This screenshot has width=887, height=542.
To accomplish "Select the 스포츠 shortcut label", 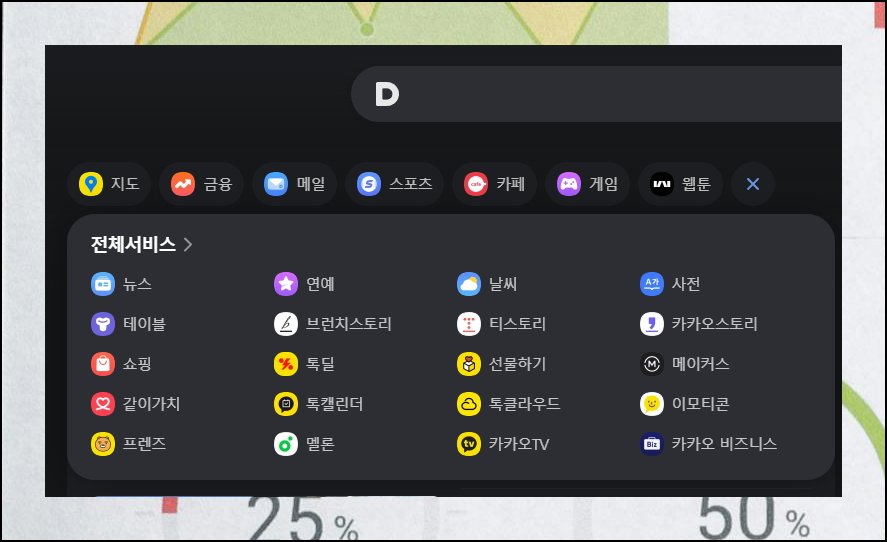I will coord(411,184).
